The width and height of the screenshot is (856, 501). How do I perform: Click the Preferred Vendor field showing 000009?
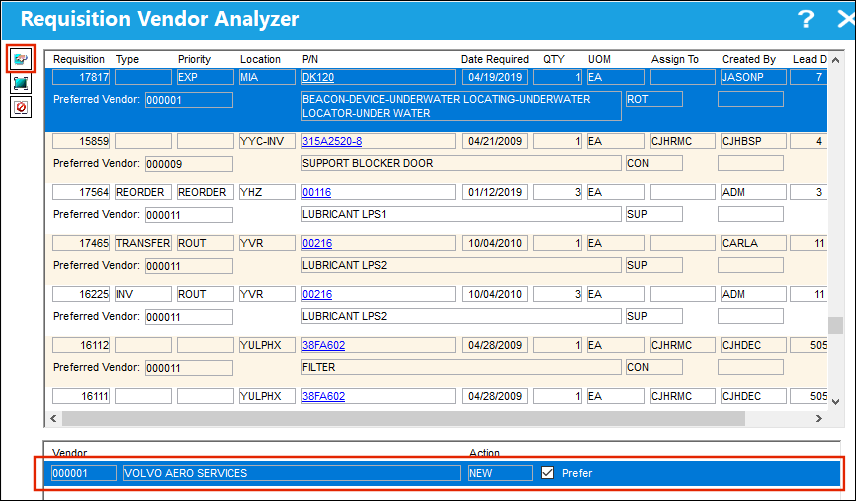189,164
